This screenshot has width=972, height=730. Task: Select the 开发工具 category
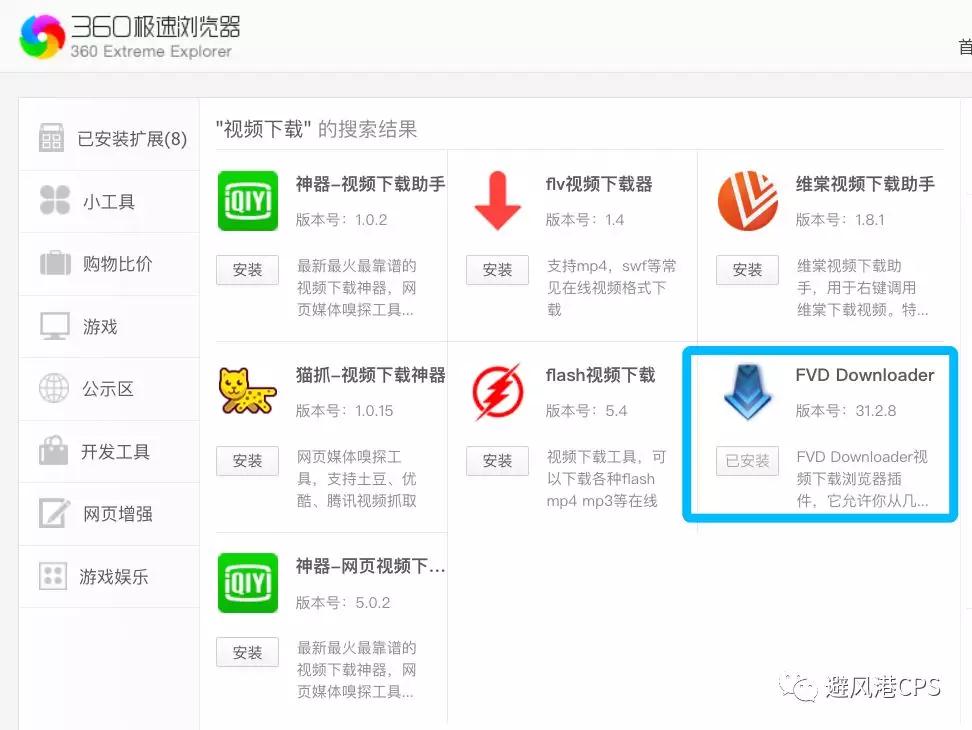(x=109, y=452)
